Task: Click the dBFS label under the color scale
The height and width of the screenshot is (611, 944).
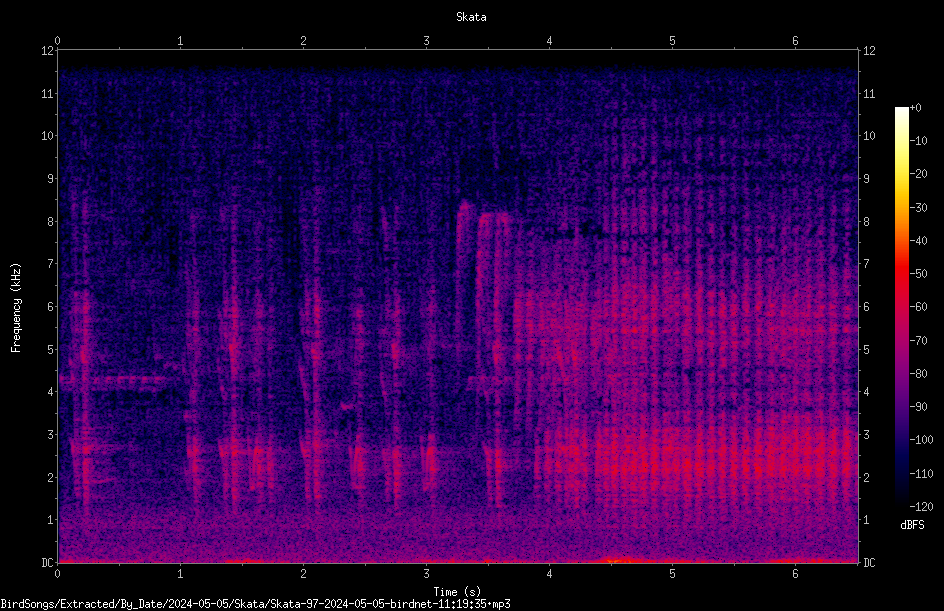Action: click(x=912, y=525)
